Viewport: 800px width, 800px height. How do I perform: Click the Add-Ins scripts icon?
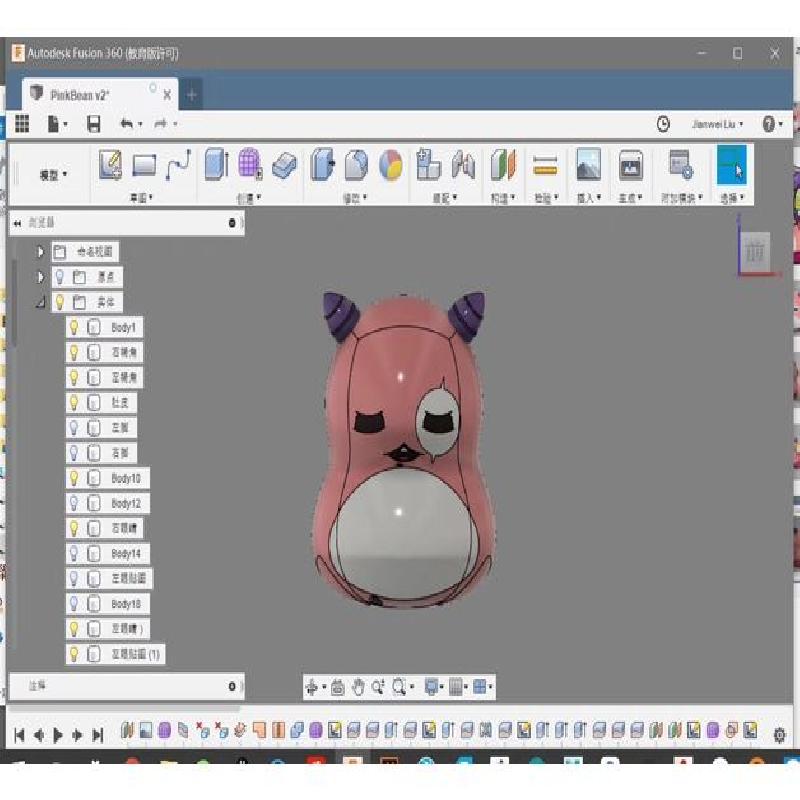coord(681,164)
